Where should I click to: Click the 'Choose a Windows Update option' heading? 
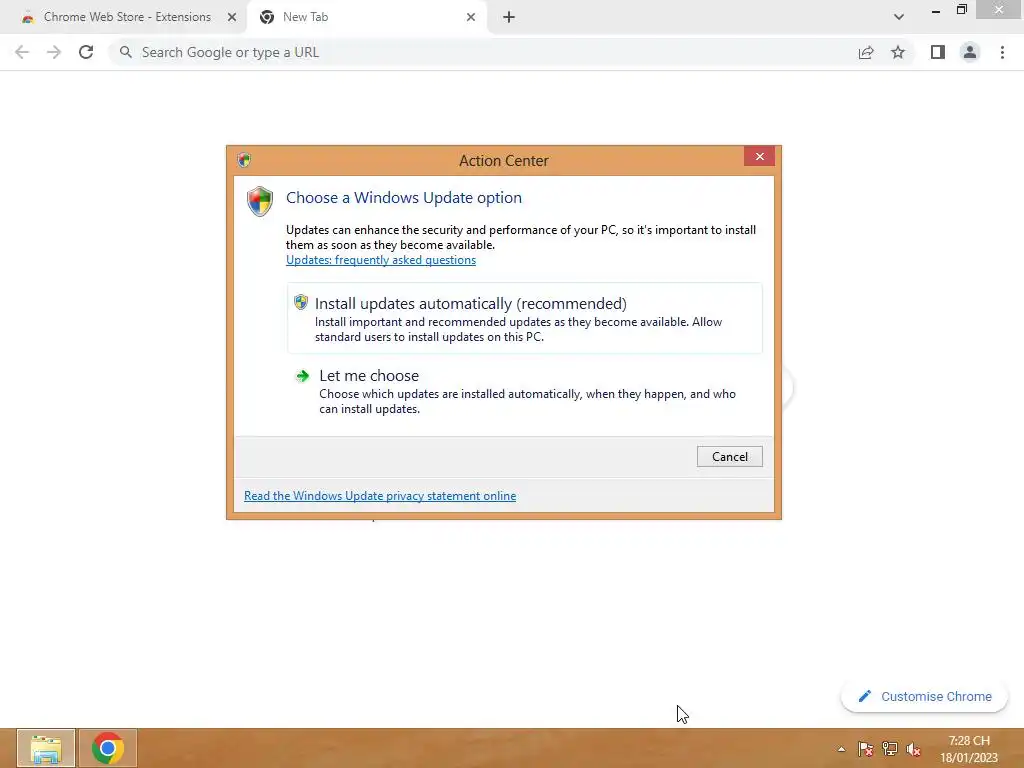pyautogui.click(x=404, y=198)
